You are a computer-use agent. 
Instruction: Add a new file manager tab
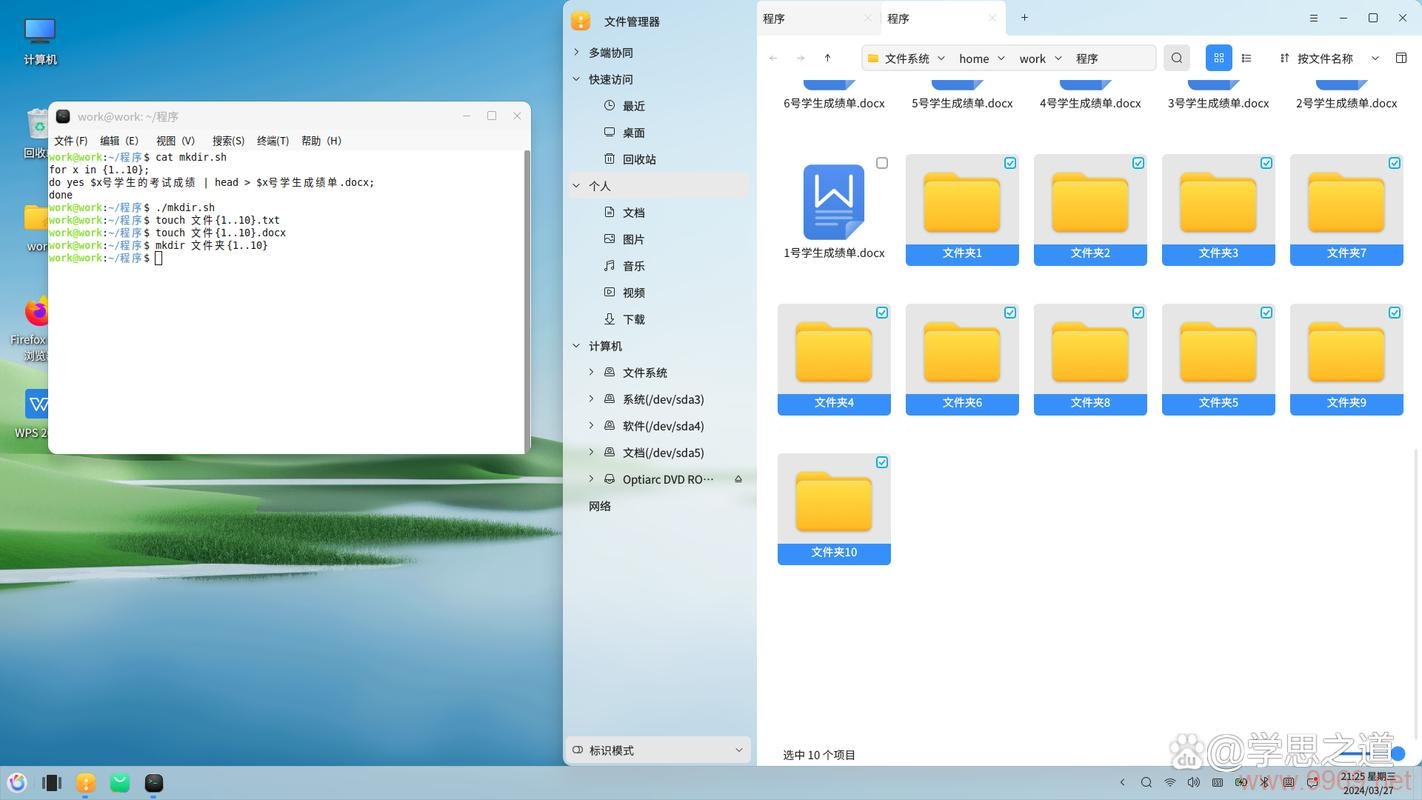[x=1024, y=18]
